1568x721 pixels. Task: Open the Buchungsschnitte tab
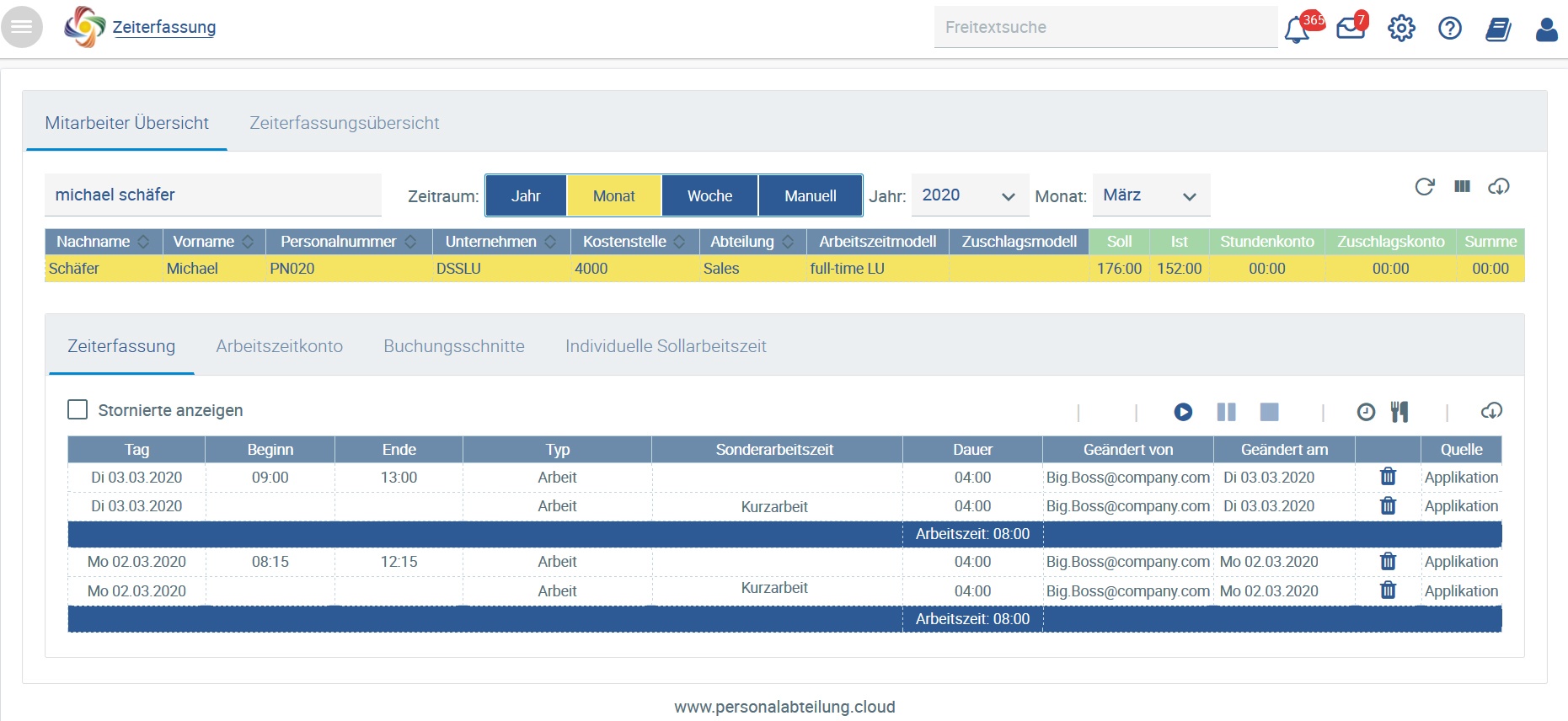[x=454, y=346]
